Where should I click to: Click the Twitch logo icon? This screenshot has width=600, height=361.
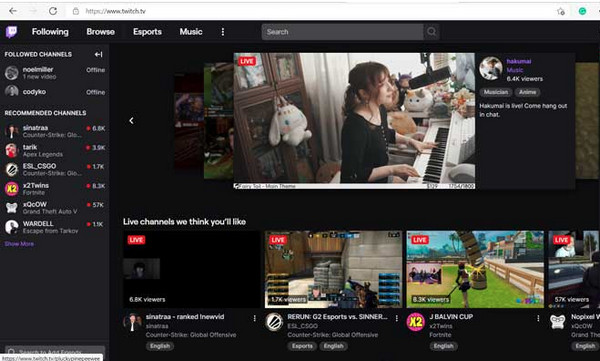pyautogui.click(x=11, y=32)
